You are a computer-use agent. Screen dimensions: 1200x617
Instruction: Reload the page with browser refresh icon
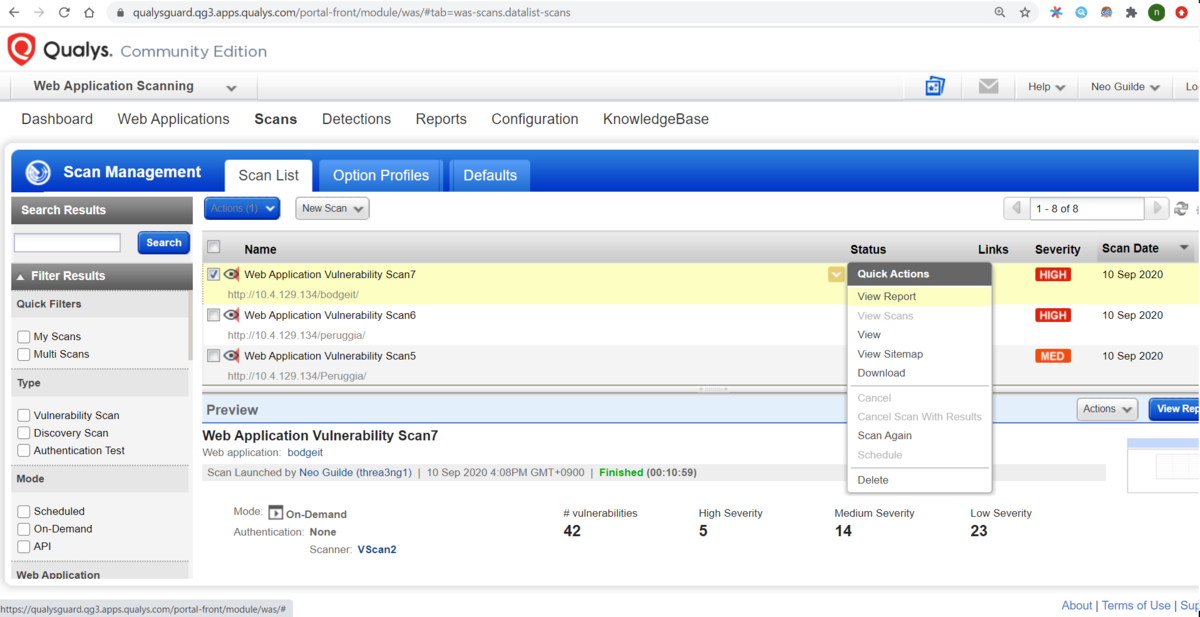click(64, 13)
